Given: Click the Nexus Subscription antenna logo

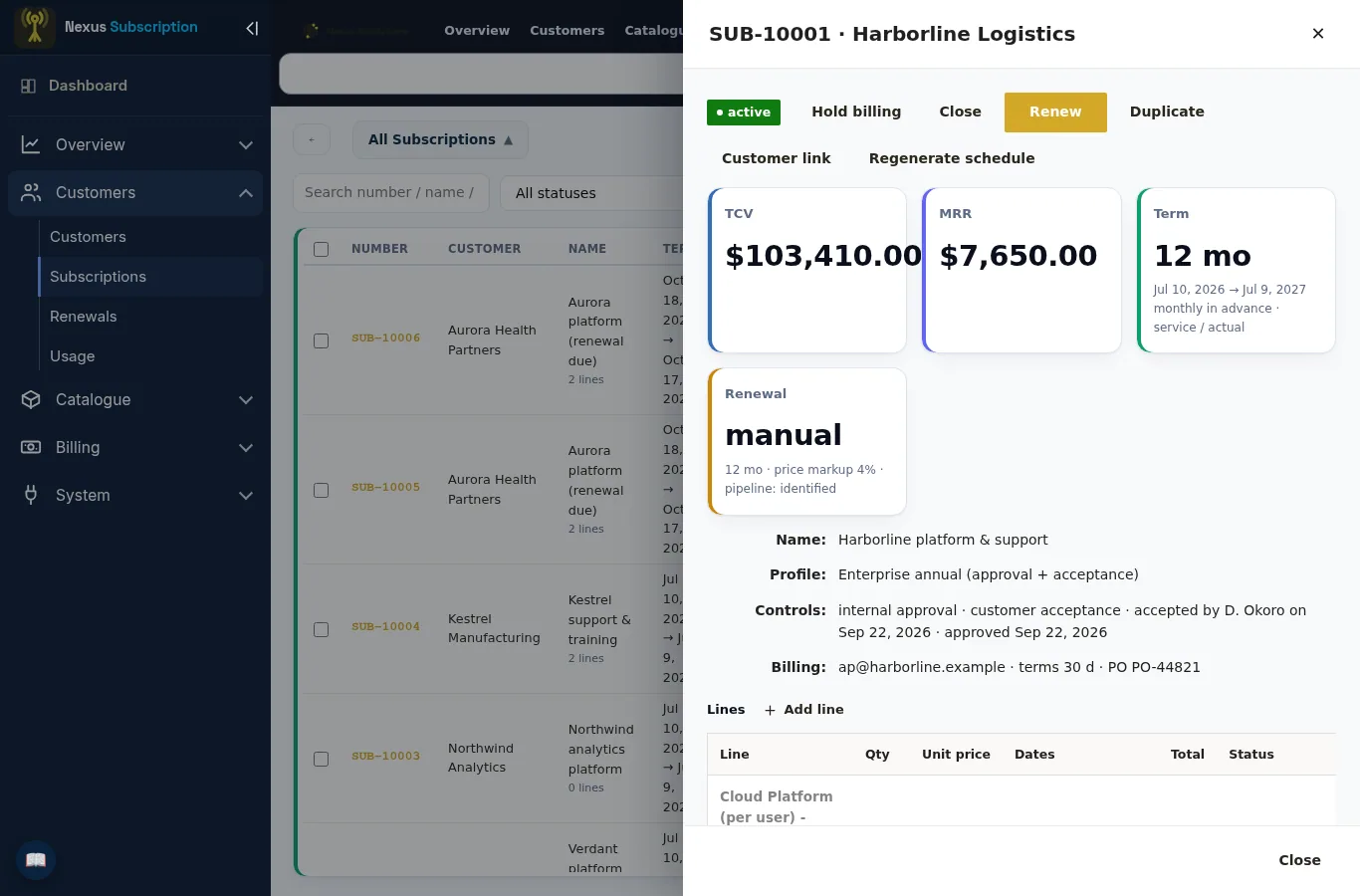Looking at the screenshot, I should (35, 27).
